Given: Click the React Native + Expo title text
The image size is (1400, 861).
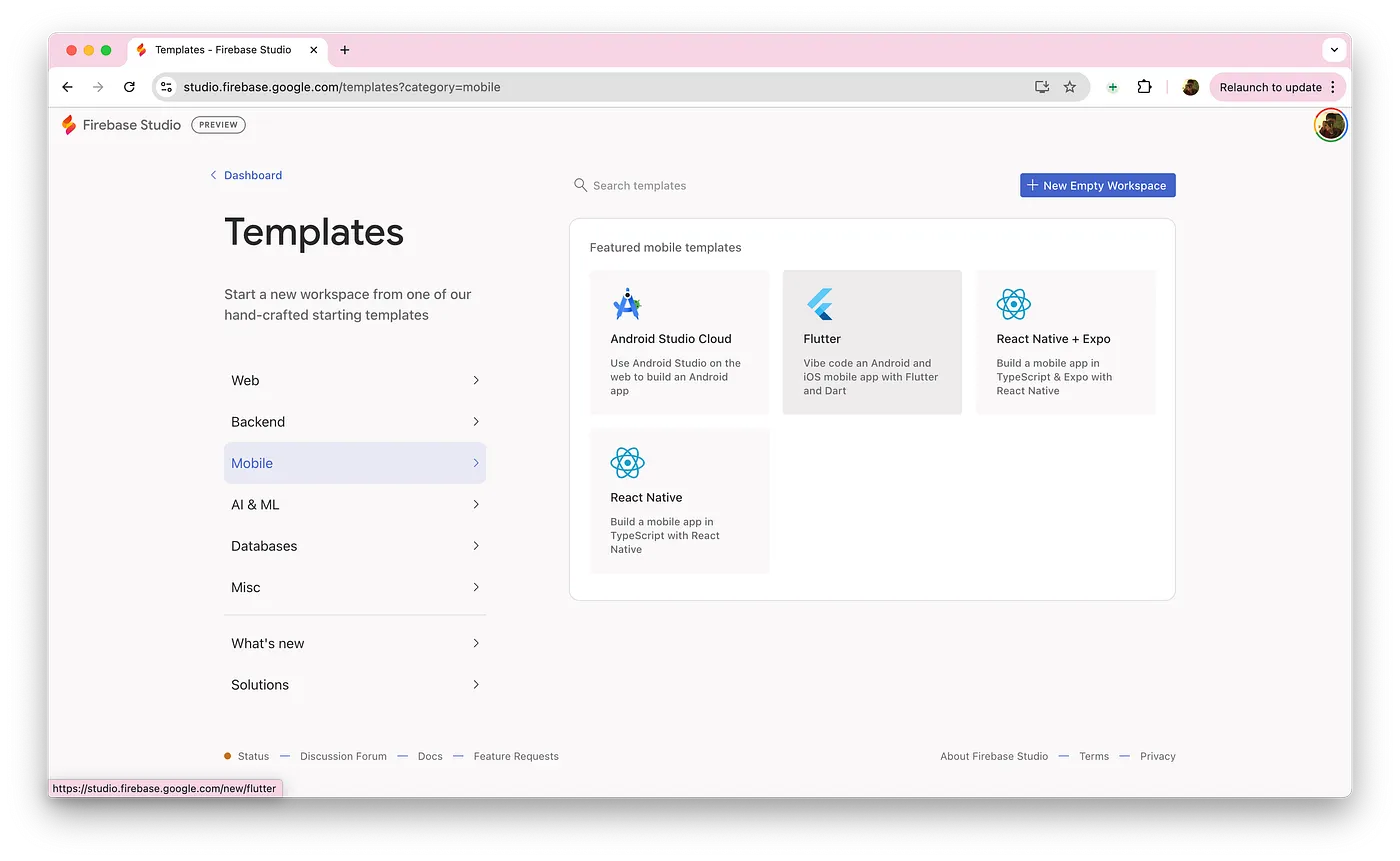Looking at the screenshot, I should click(1053, 339).
